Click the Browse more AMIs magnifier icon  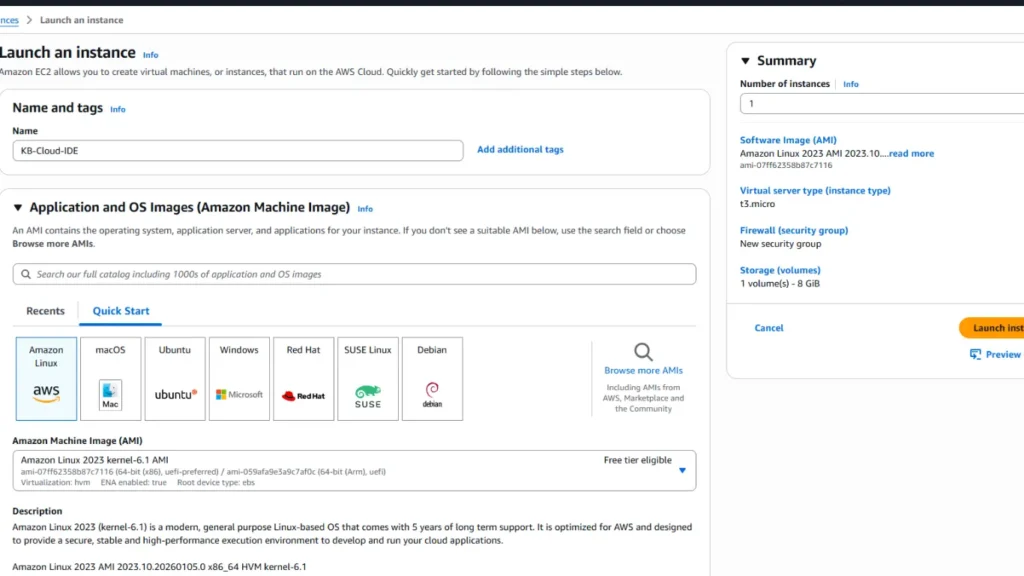[x=643, y=352]
